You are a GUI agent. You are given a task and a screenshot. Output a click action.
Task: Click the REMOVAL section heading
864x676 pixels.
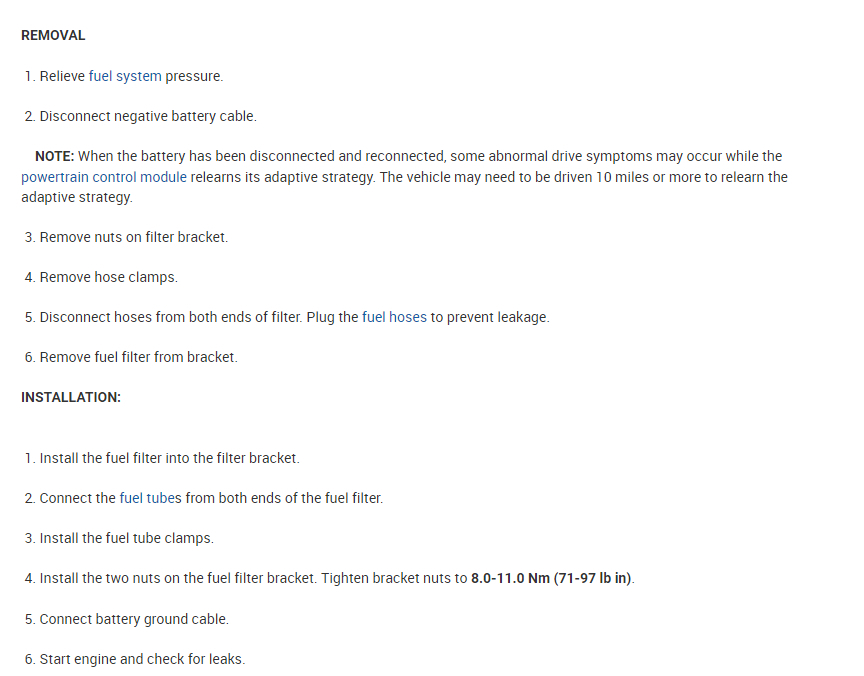[x=53, y=35]
